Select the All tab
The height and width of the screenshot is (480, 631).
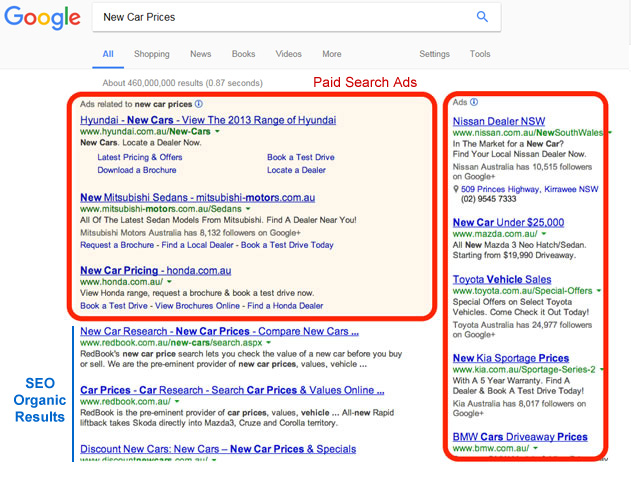coord(108,54)
